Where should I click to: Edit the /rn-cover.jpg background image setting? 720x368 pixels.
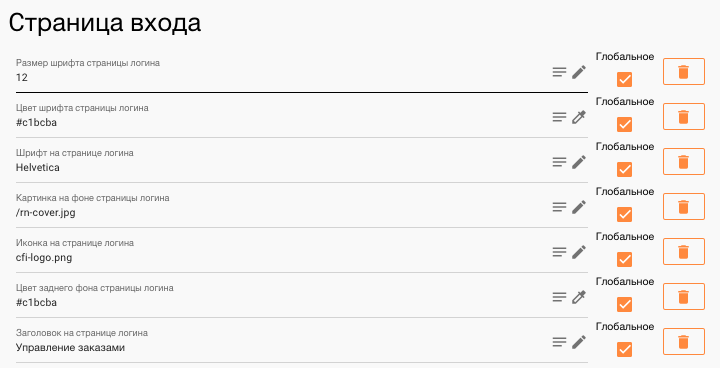579,207
